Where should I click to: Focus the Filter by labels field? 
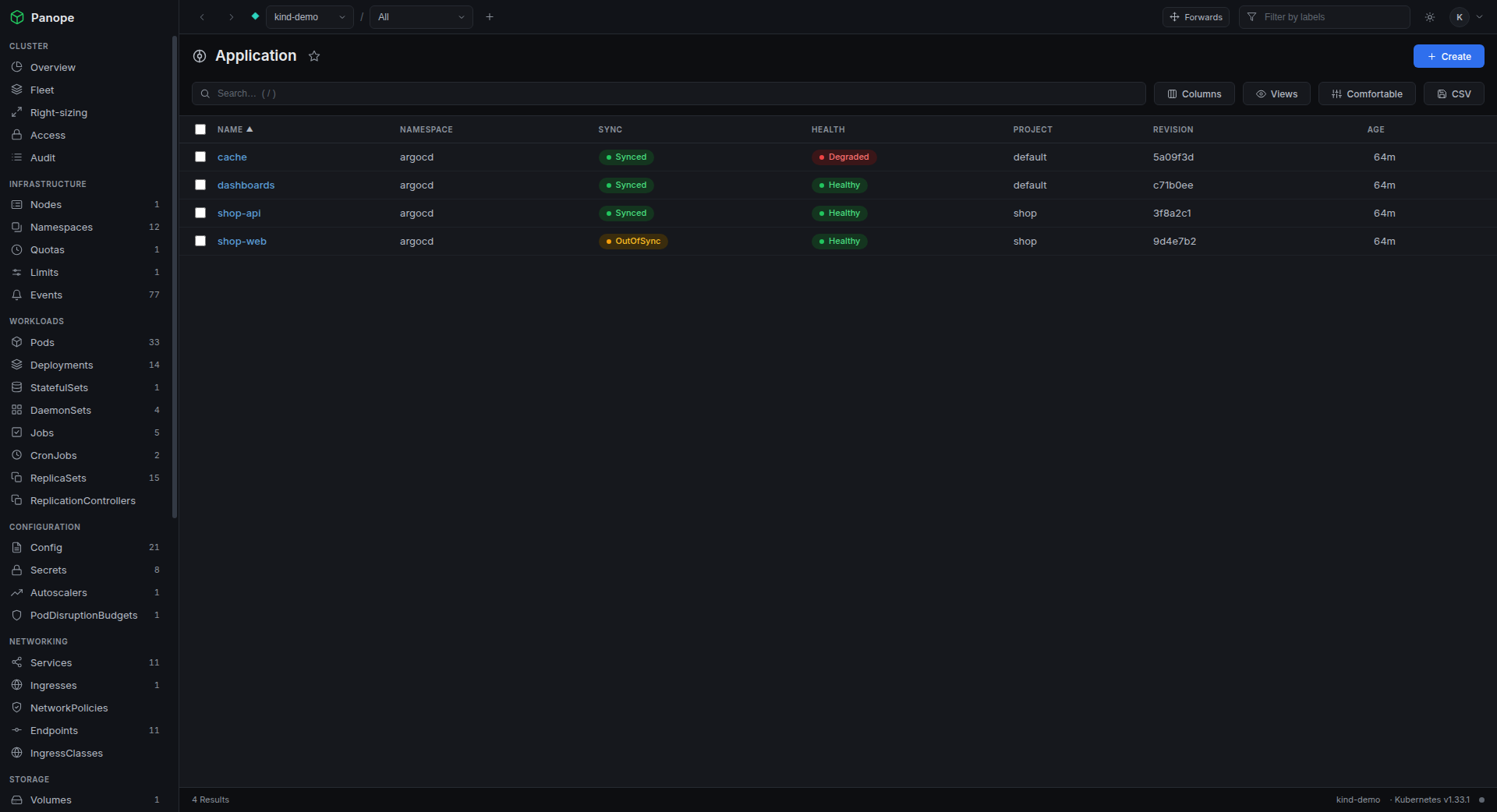pyautogui.click(x=1325, y=17)
